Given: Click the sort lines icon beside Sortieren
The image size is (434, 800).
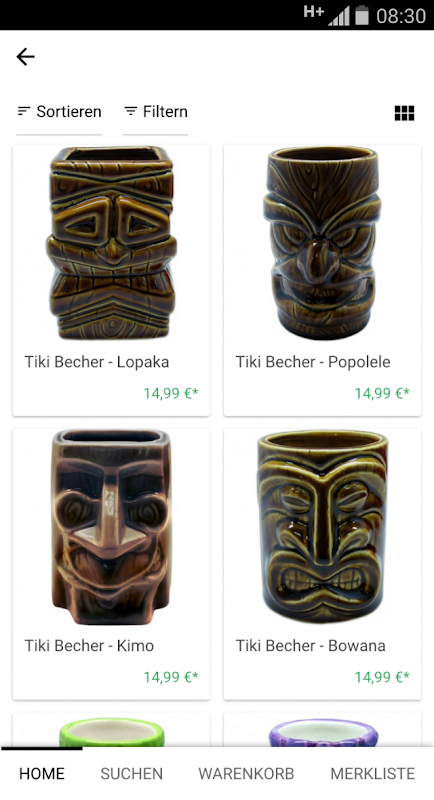Looking at the screenshot, I should [x=23, y=111].
